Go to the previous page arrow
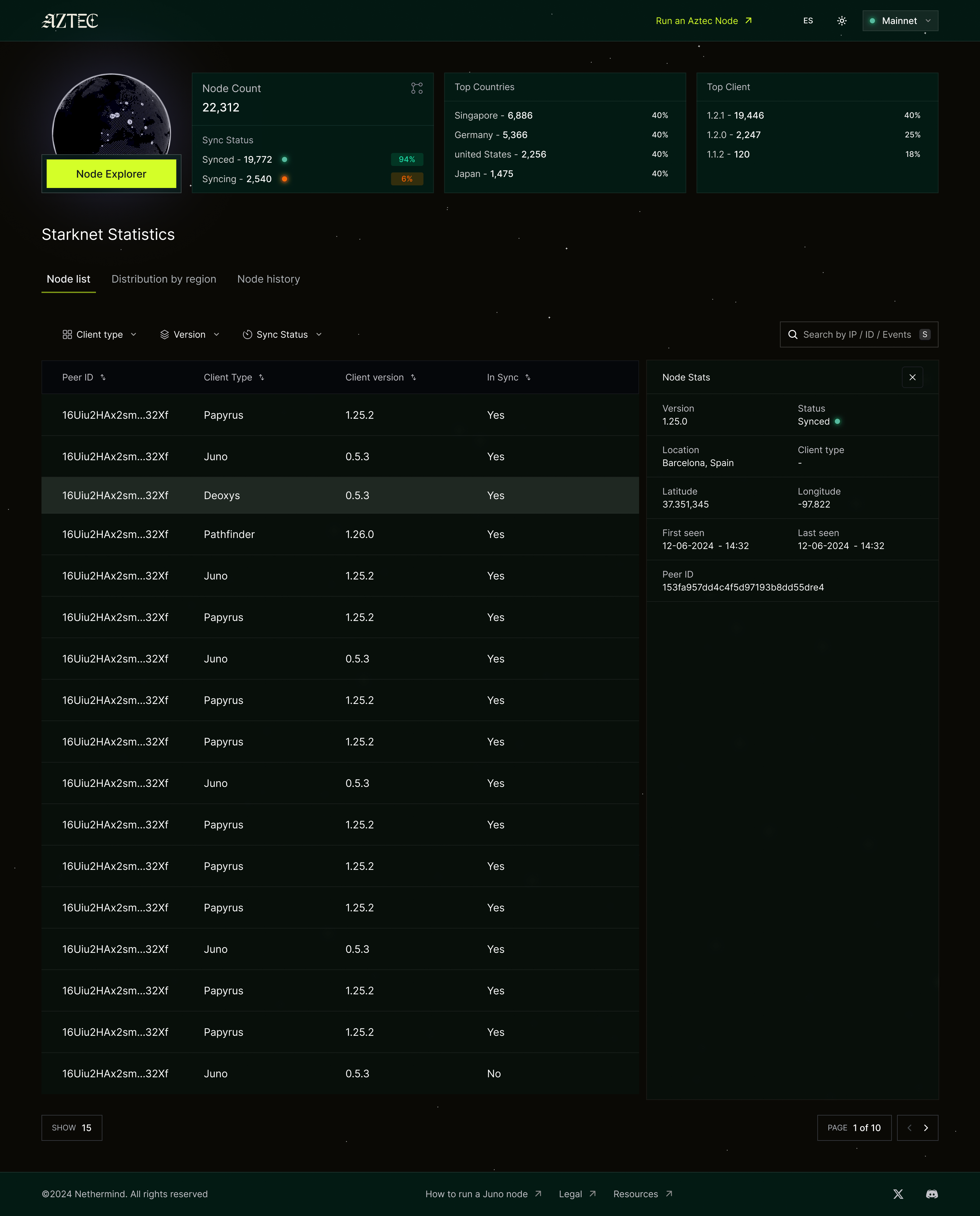This screenshot has width=980, height=1216. pyautogui.click(x=909, y=1128)
